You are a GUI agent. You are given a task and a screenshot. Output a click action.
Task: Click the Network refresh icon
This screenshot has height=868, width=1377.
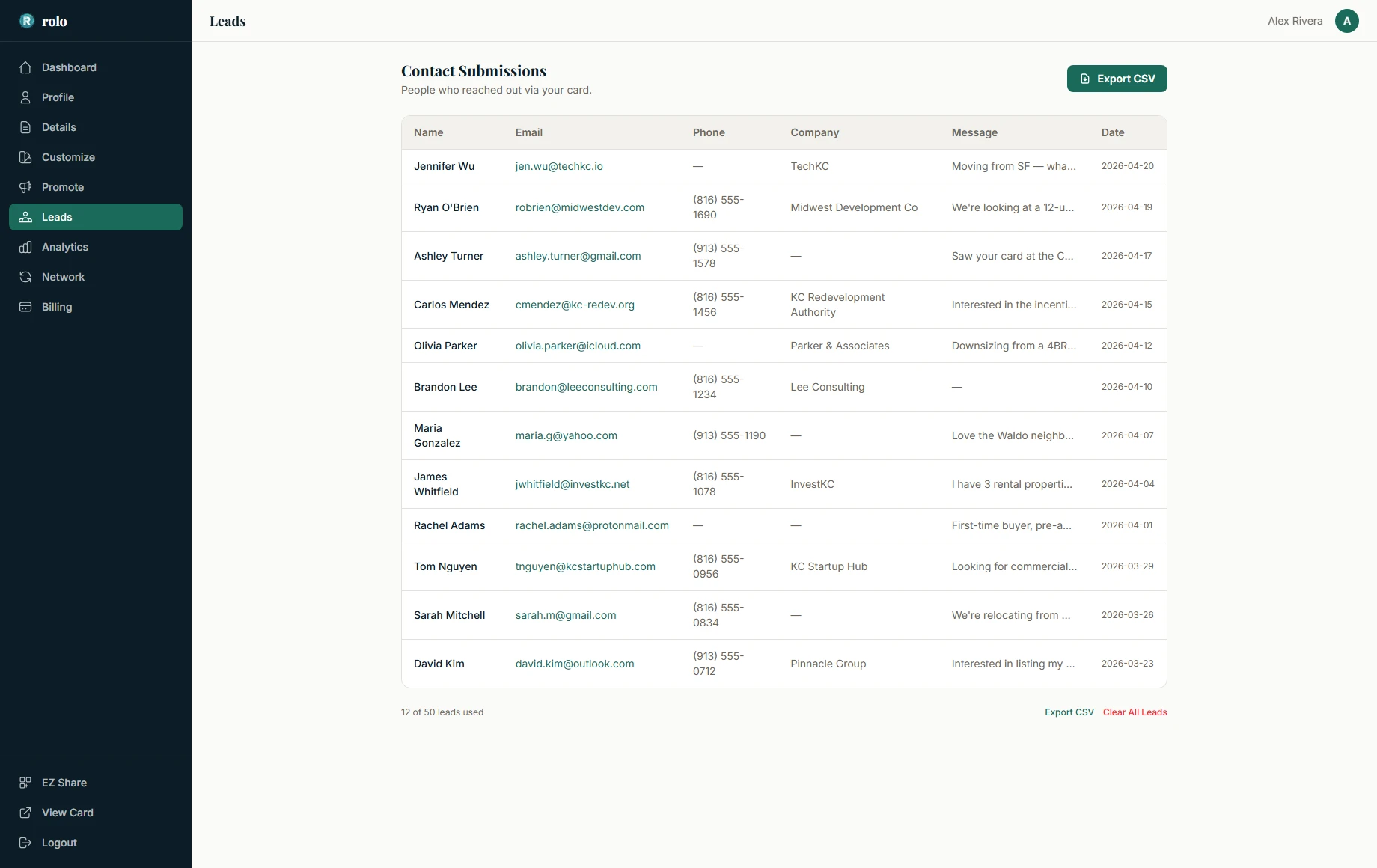click(x=25, y=277)
